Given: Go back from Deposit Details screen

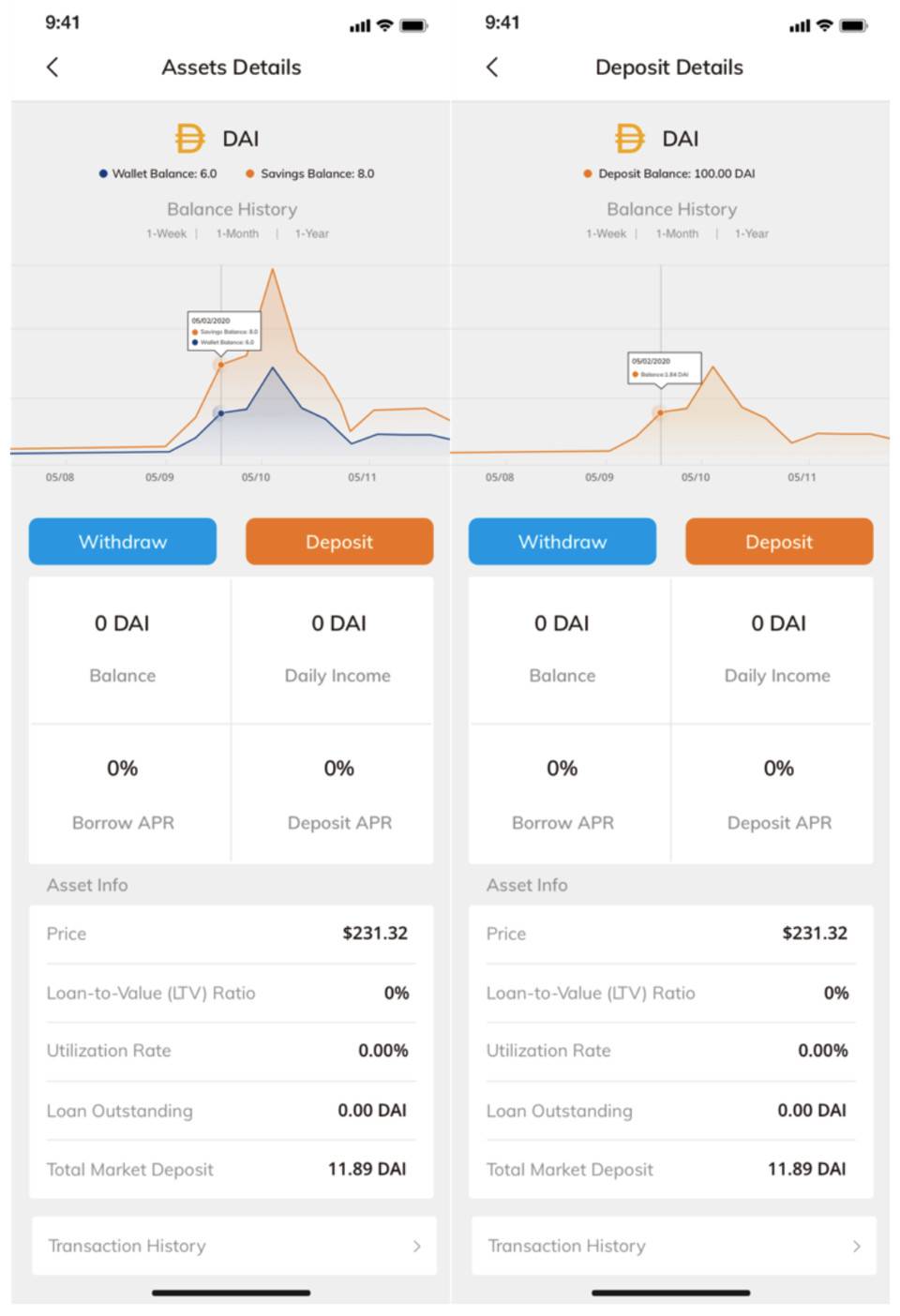Looking at the screenshot, I should click(x=492, y=67).
